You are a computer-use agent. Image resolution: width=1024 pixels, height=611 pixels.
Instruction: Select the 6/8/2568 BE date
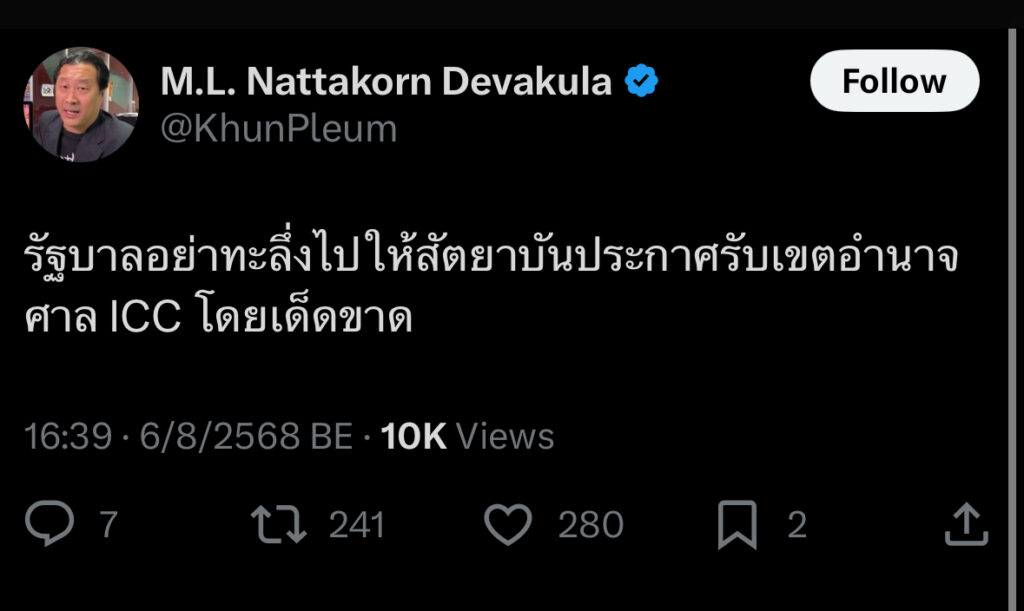(x=246, y=436)
